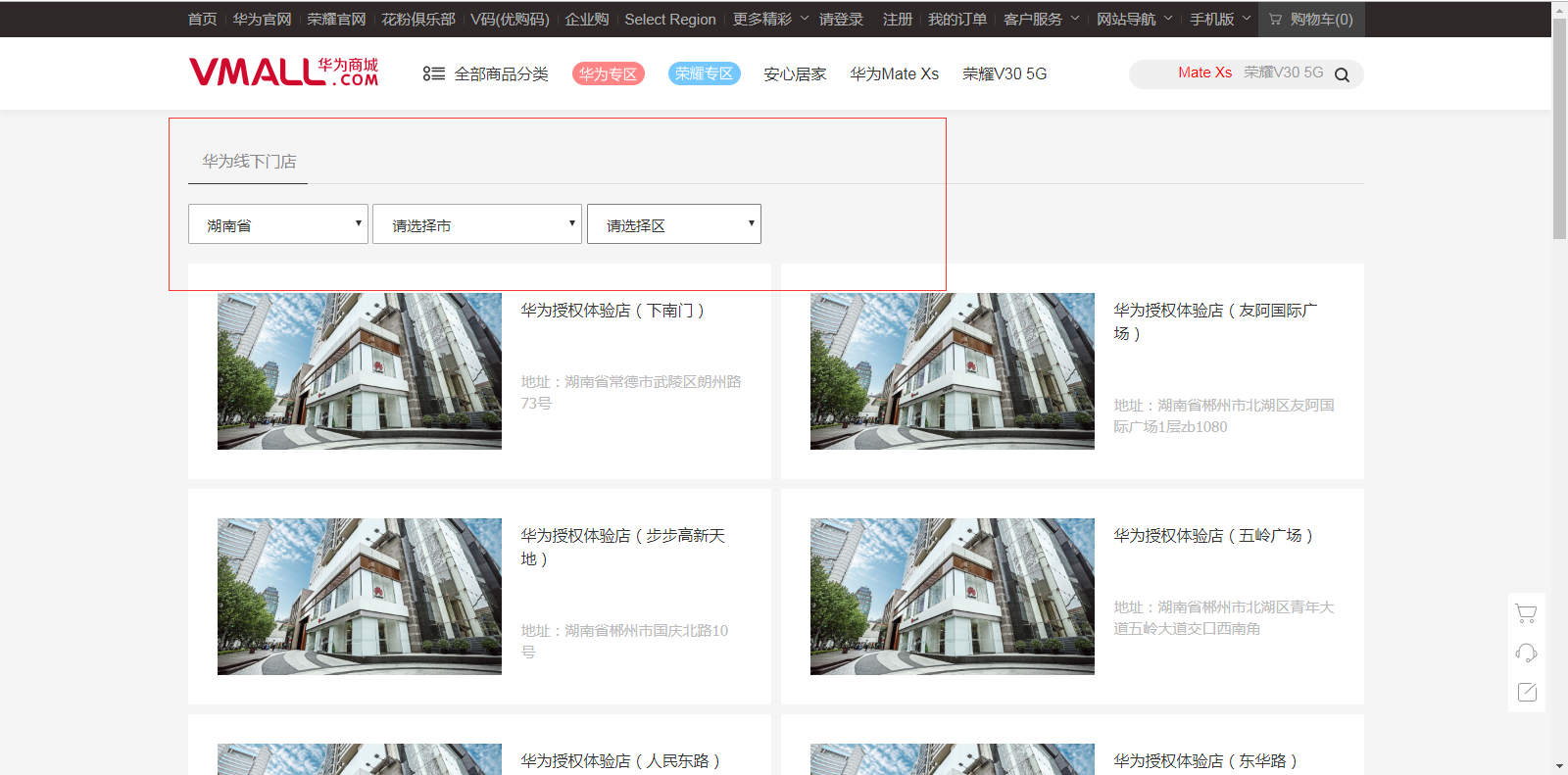Open 华为官网 link
This screenshot has width=1568, height=775.
point(262,19)
